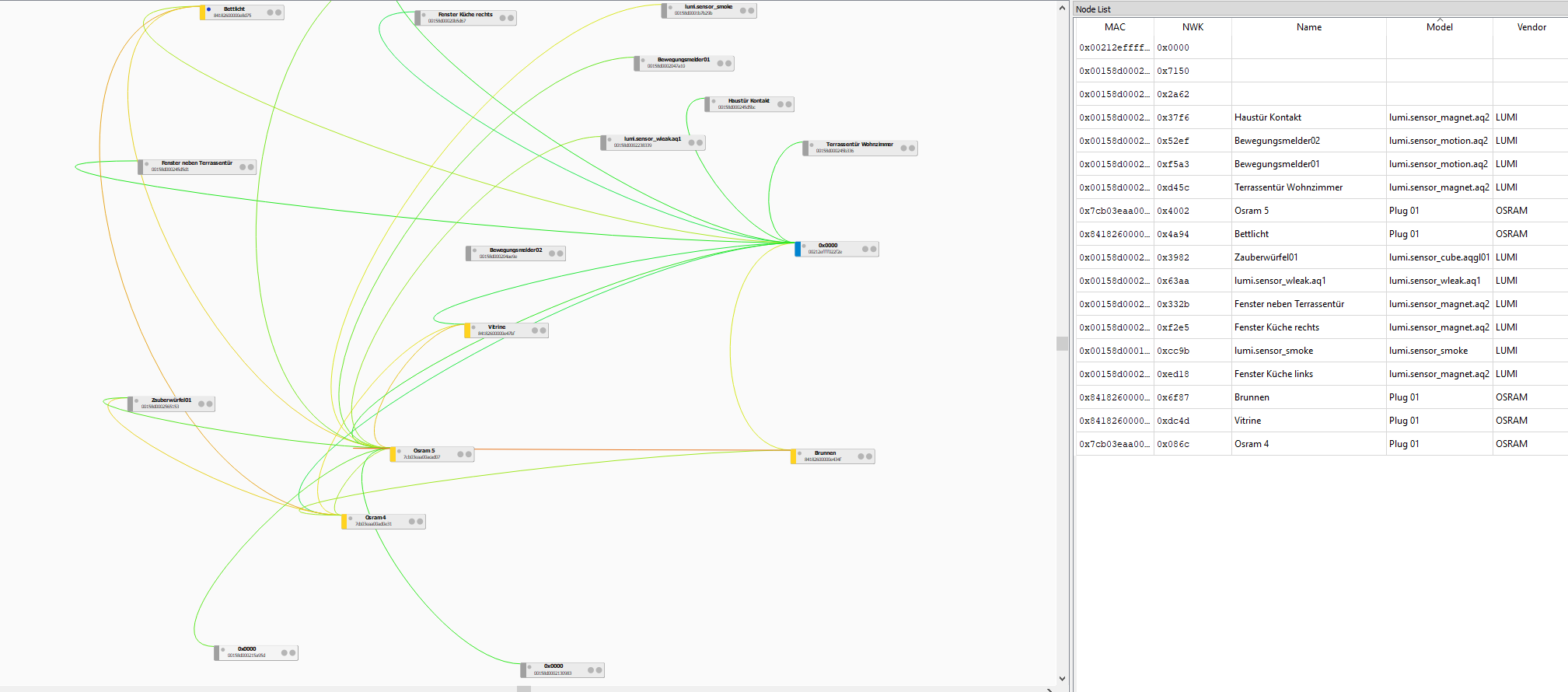The image size is (1568, 692).
Task: Open endpoint circles on Osram4 node
Action: pos(416,522)
